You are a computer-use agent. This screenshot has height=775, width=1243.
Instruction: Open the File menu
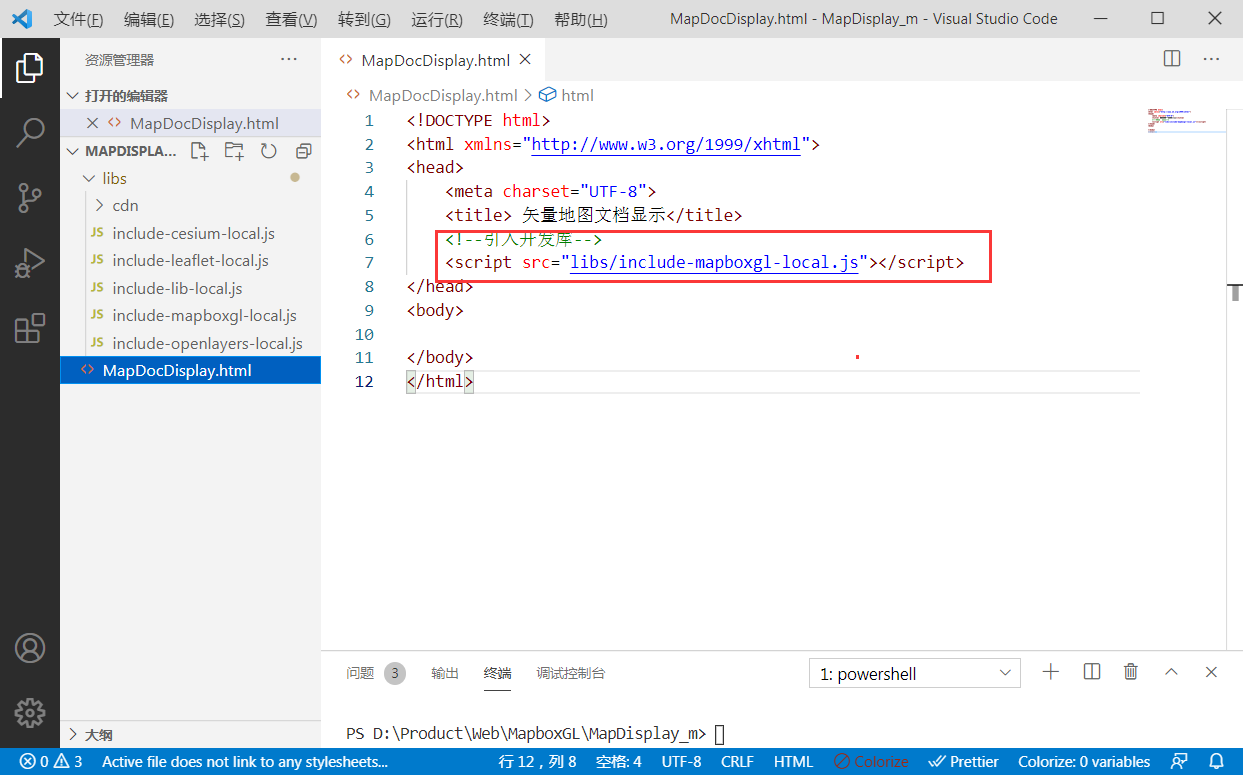[x=78, y=19]
